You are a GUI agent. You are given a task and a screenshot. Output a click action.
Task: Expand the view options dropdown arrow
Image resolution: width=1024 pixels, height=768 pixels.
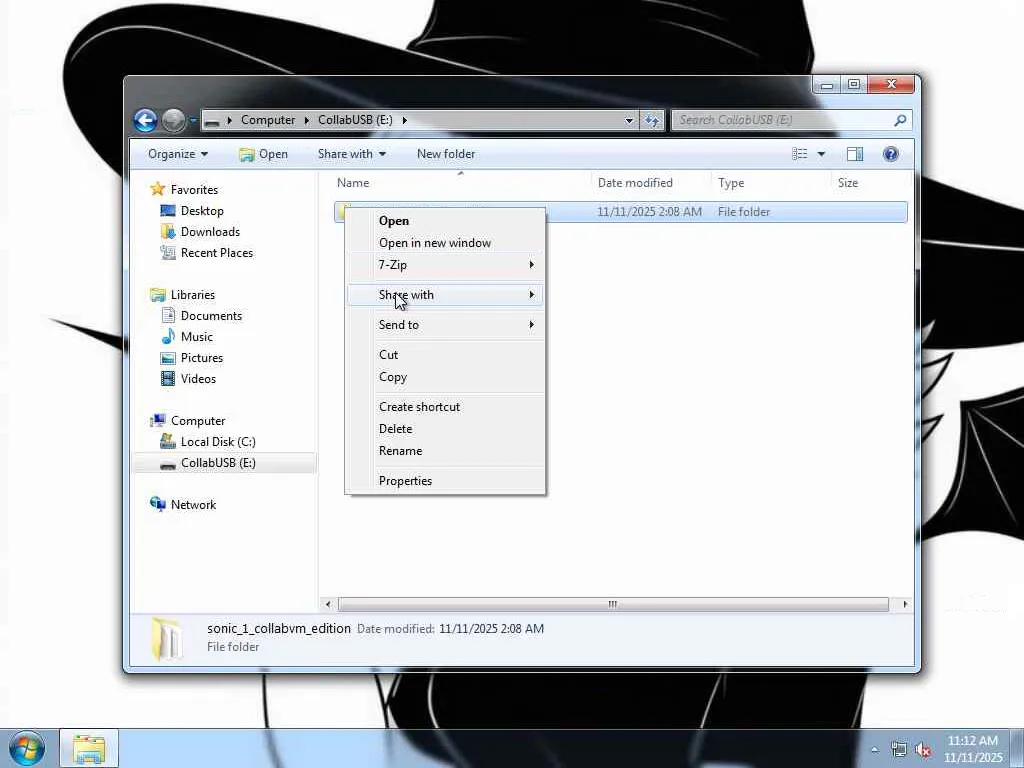click(x=821, y=154)
